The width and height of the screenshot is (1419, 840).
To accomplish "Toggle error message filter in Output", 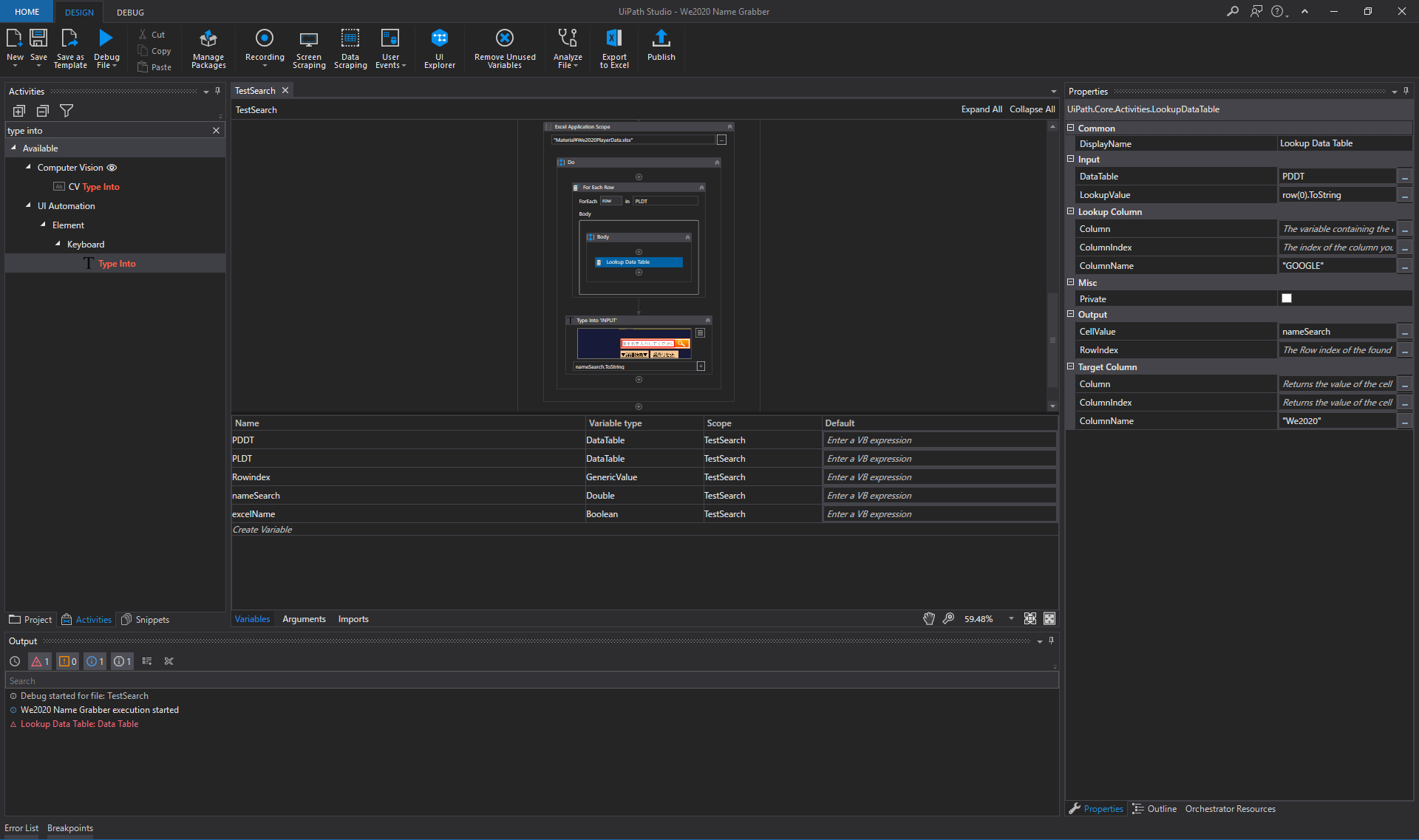I will coord(40,661).
